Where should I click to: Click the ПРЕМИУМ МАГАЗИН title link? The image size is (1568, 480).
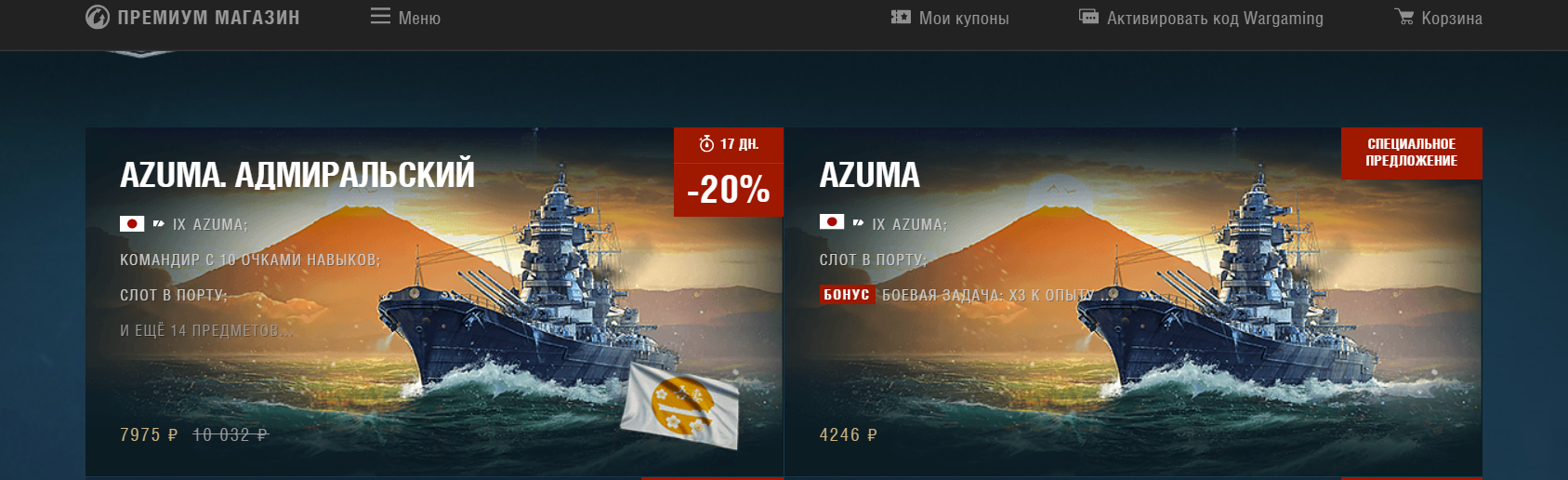click(x=208, y=17)
